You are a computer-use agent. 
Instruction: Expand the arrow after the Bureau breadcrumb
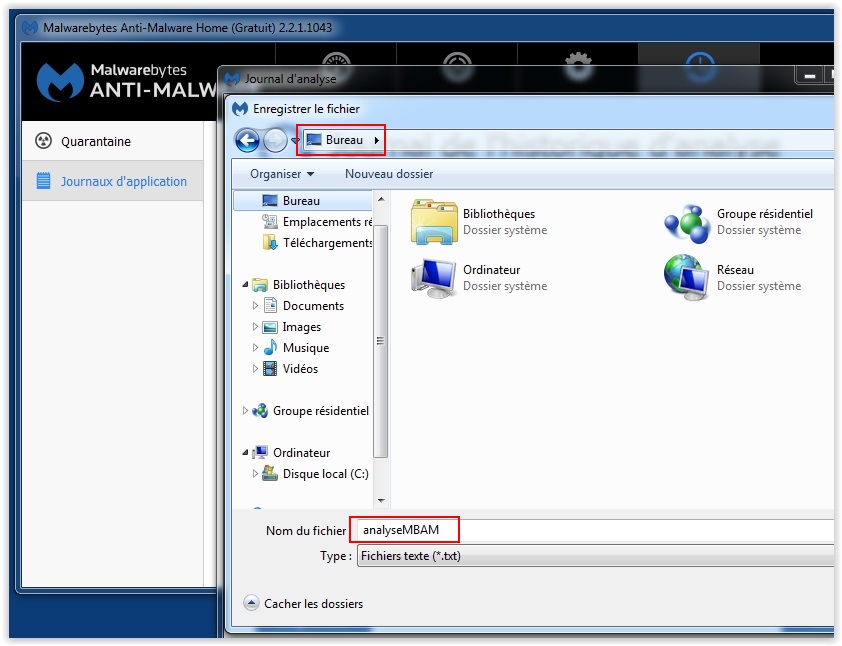coord(376,140)
